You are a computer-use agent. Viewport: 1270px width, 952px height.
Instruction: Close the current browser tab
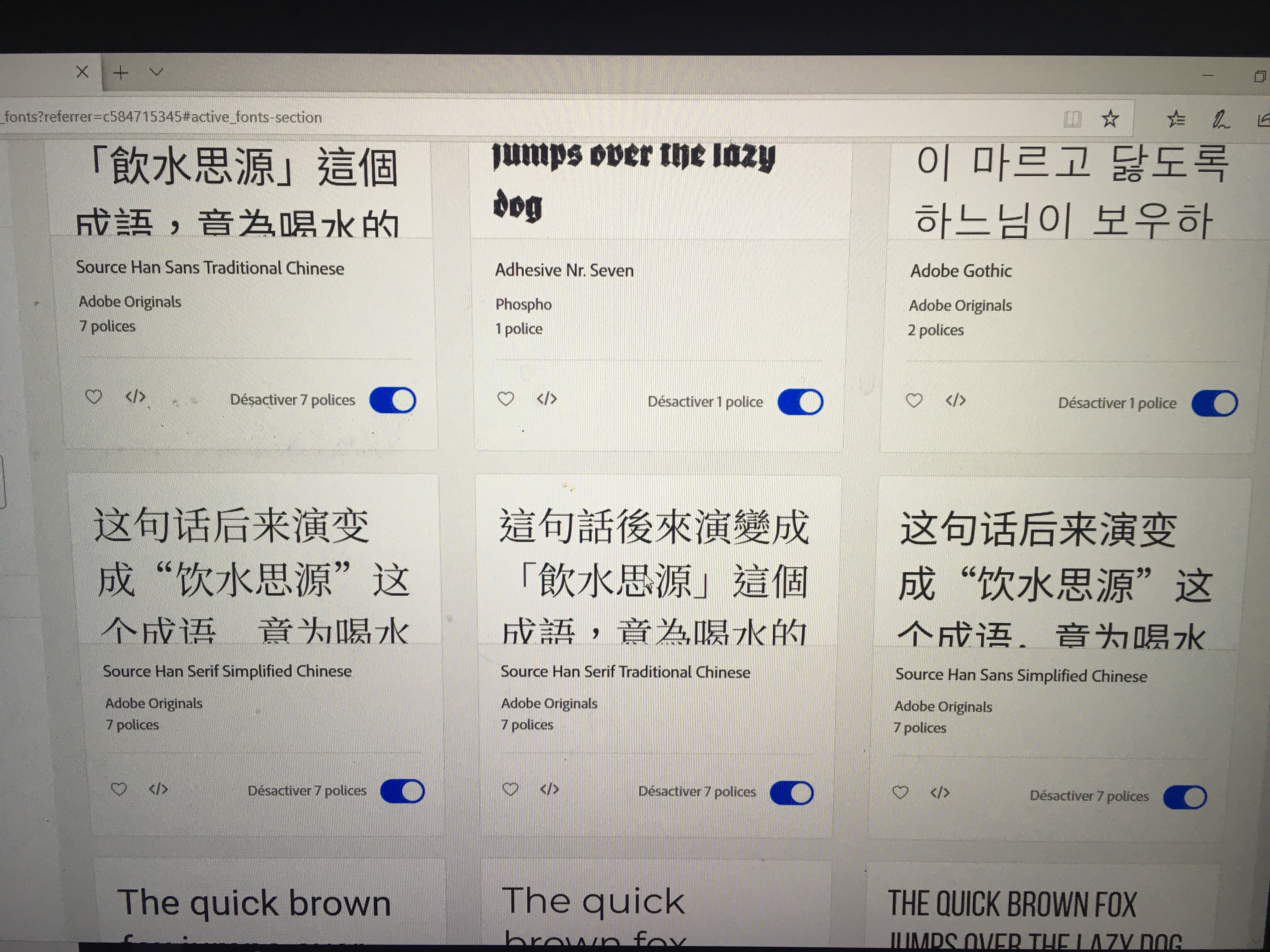pos(82,72)
